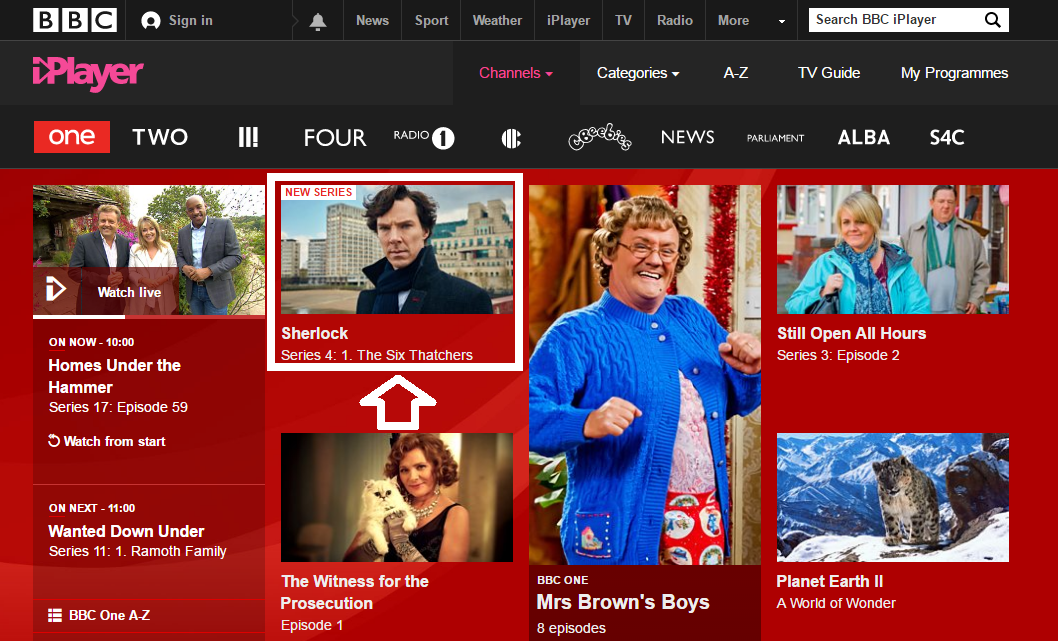Select the S4C channel logo
This screenshot has width=1058, height=641.
947,138
